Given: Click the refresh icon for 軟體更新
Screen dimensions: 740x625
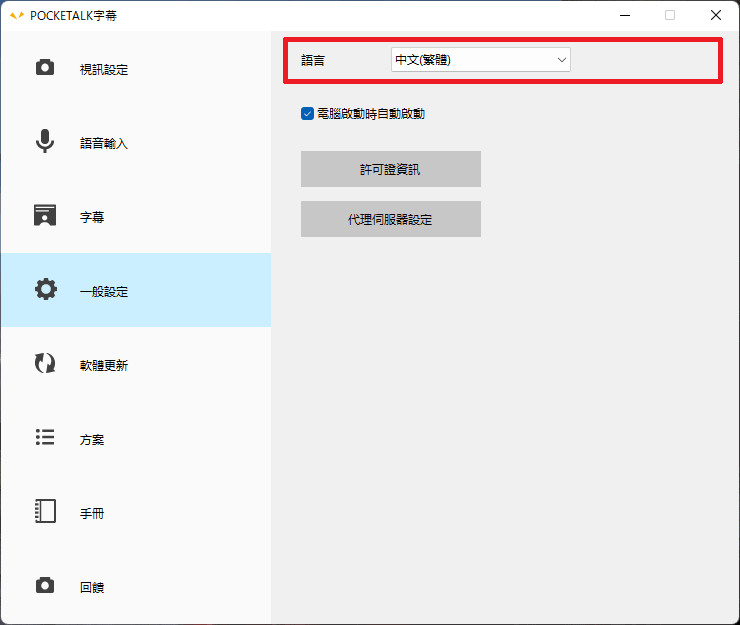Looking at the screenshot, I should click(x=45, y=364).
